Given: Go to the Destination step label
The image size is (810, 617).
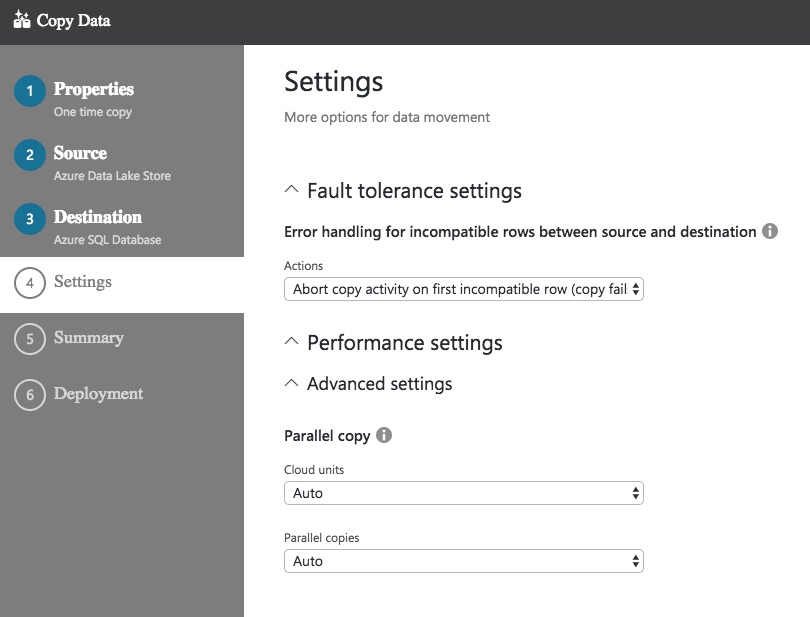Looking at the screenshot, I should coord(98,218).
